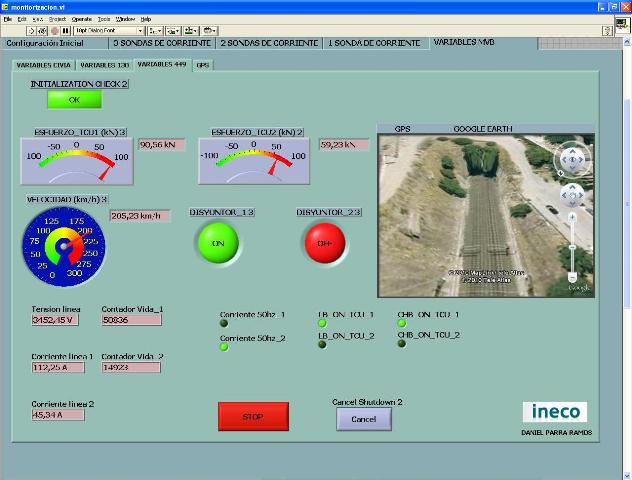Click the LB_ON_TCU_1 LED
This screenshot has height=480, width=632.
(322, 323)
